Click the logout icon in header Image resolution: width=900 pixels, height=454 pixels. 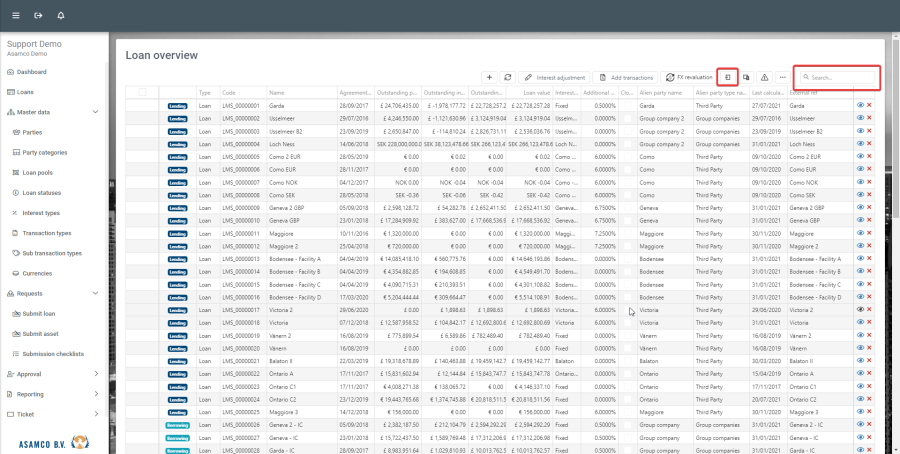coord(38,16)
